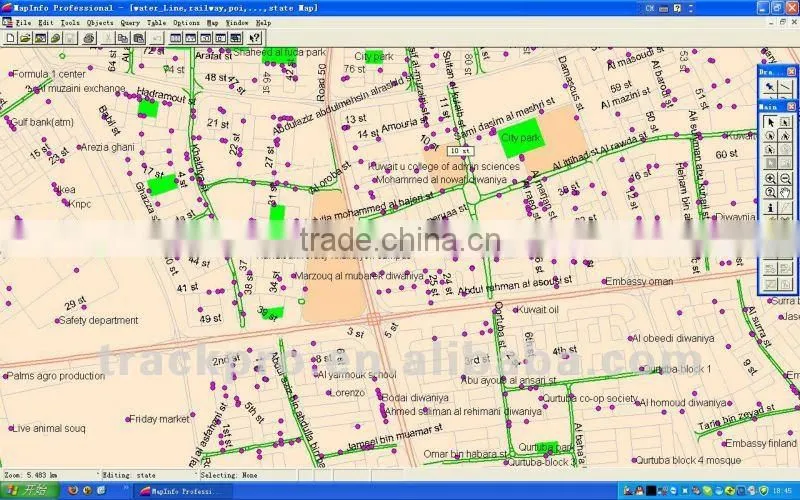Viewport: 800px width, 500px height.
Task: Click the Friday market map label
Action: (159, 419)
